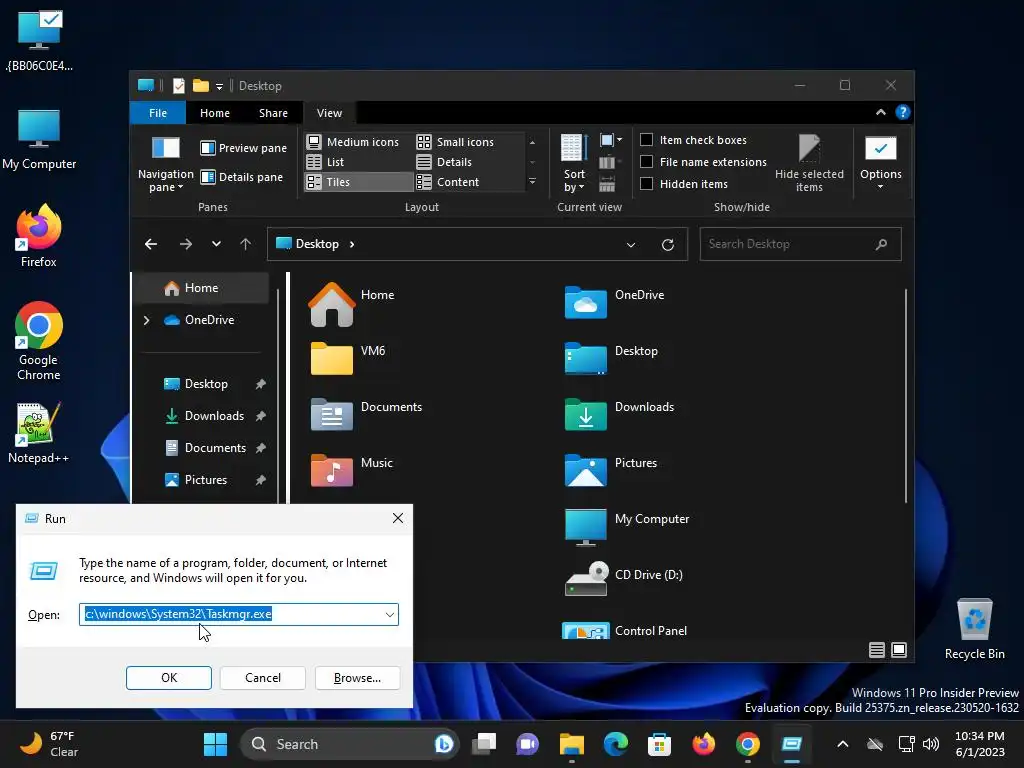
Task: Switch layout to Medium icons
Action: [353, 142]
